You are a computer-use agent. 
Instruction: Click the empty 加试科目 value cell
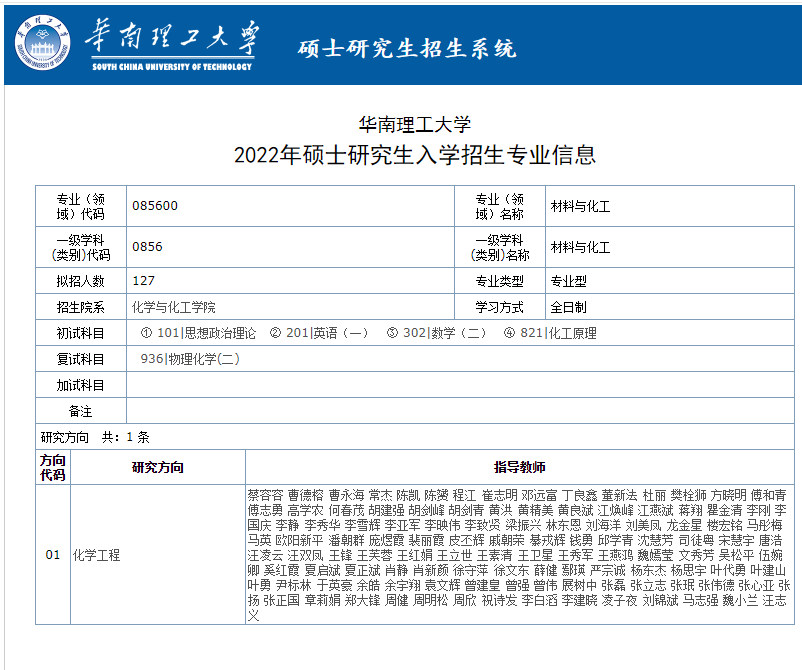click(x=460, y=385)
